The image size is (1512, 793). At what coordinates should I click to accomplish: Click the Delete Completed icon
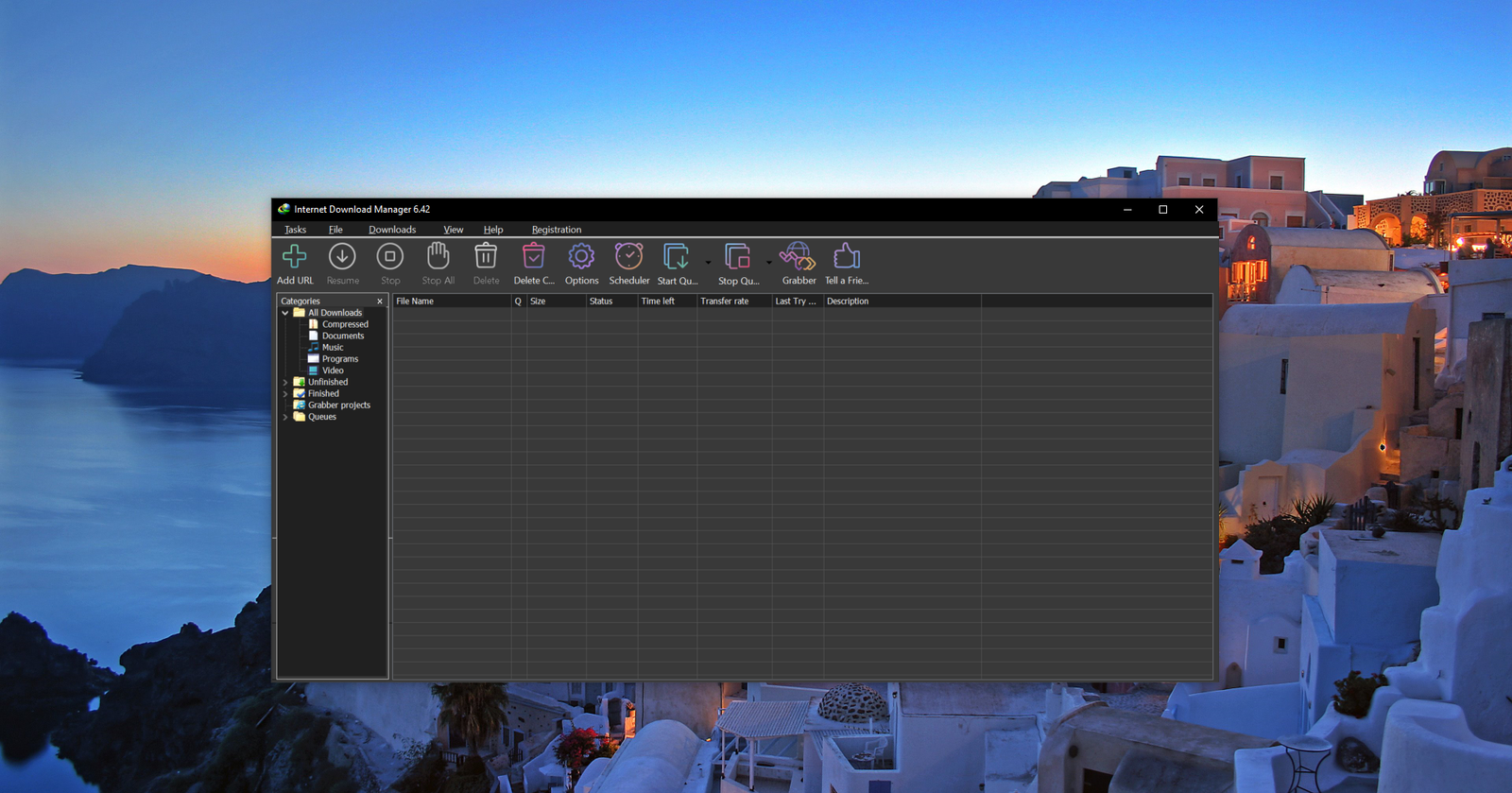(x=534, y=257)
